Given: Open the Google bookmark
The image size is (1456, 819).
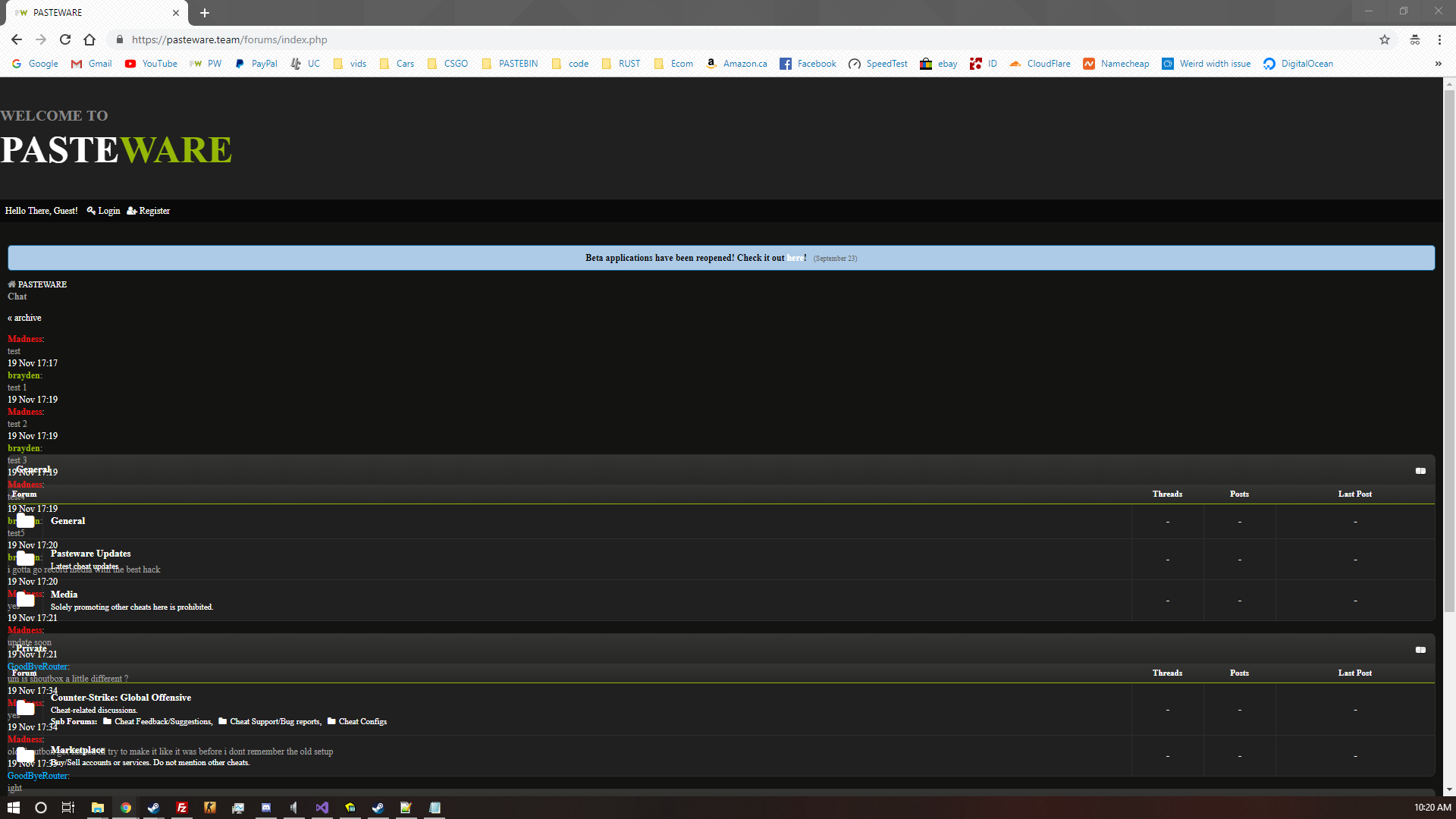Looking at the screenshot, I should tap(36, 64).
